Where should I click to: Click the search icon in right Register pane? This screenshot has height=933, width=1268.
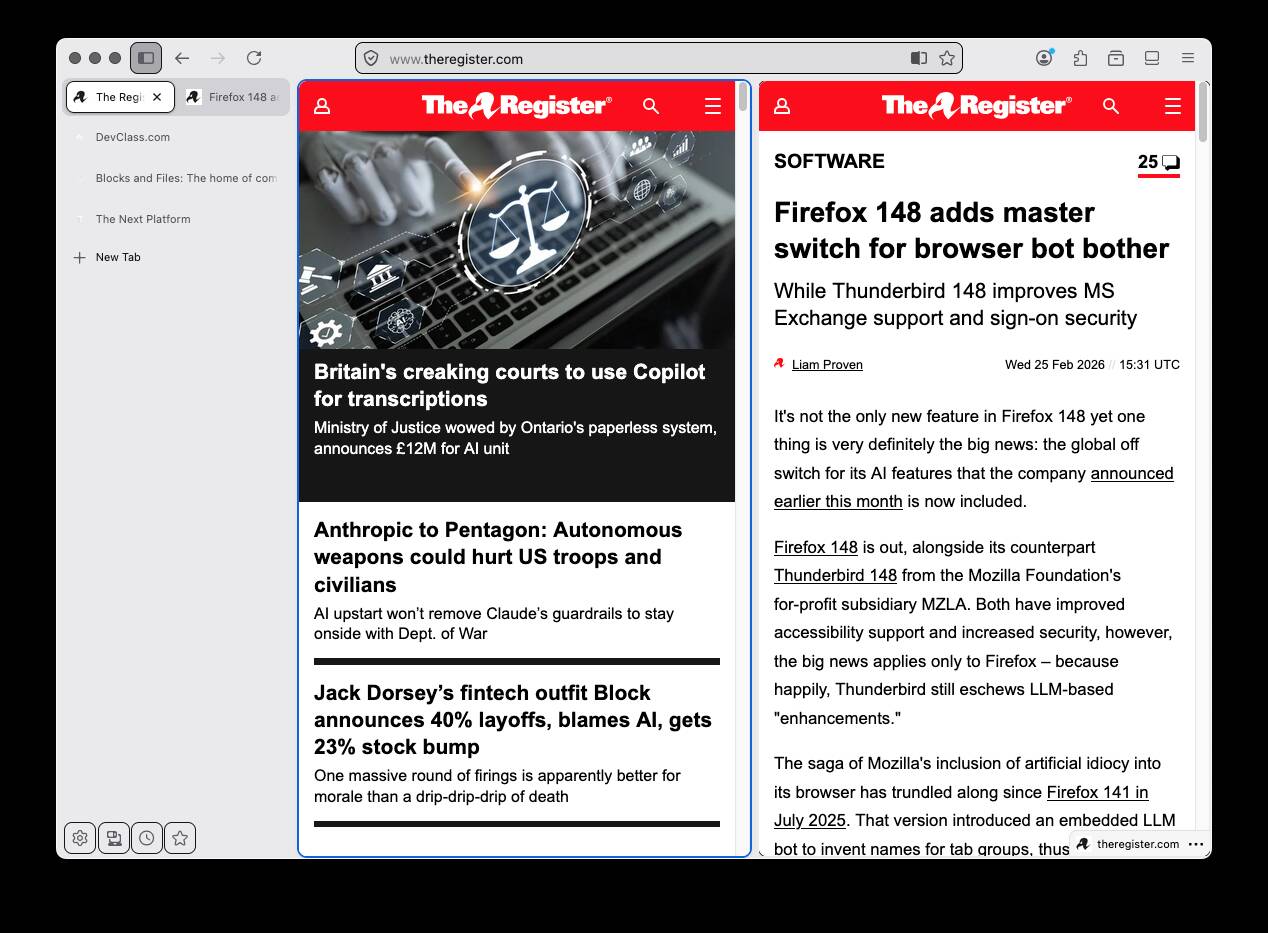1110,106
